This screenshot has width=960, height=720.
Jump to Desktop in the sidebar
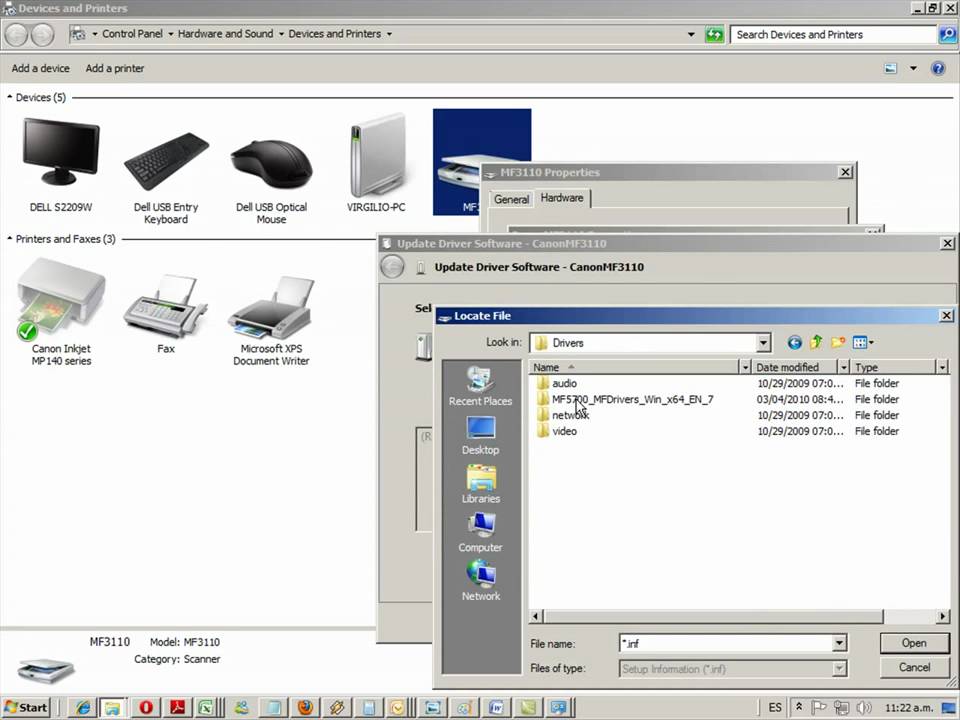[481, 436]
